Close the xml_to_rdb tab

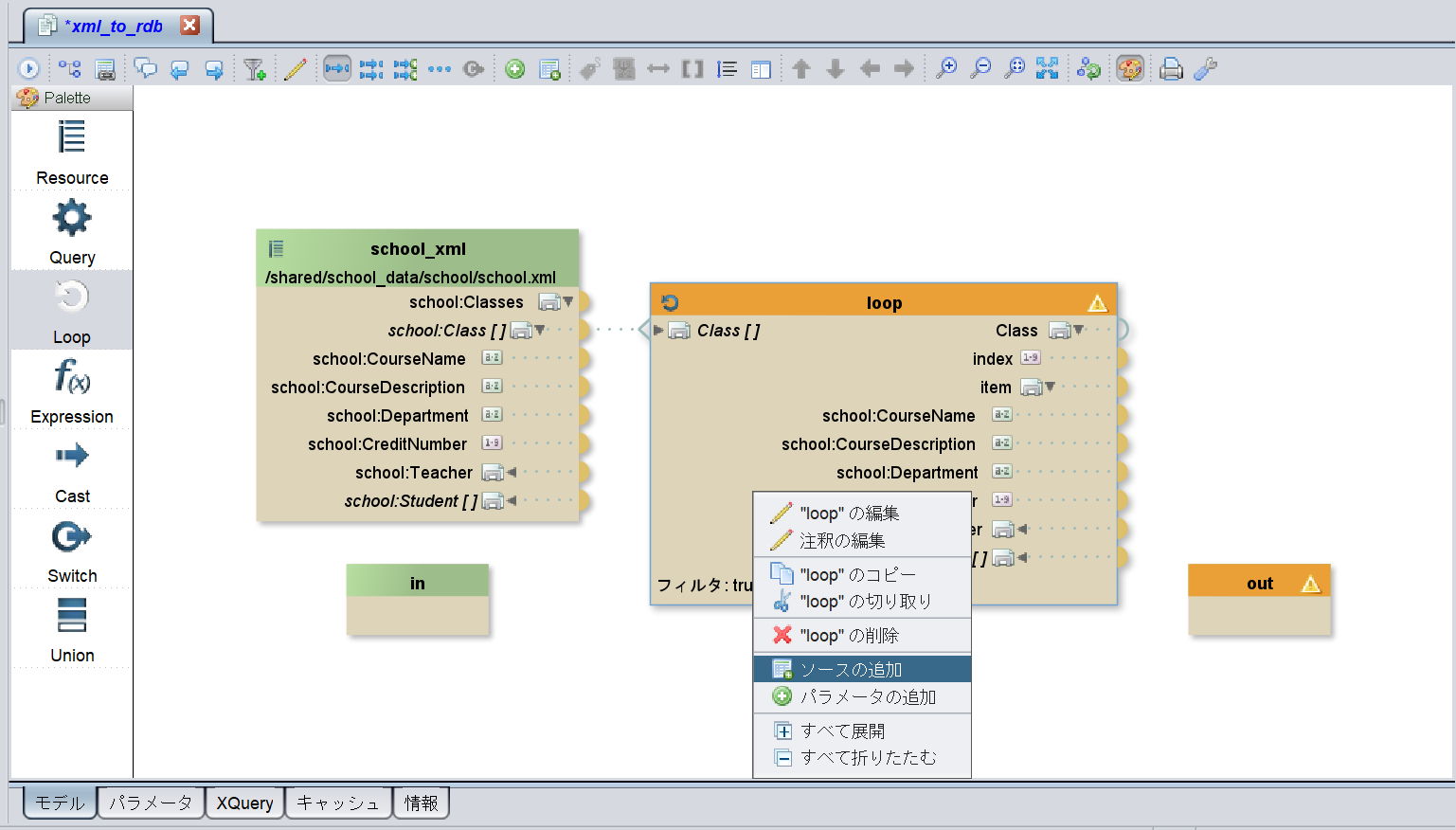(189, 26)
